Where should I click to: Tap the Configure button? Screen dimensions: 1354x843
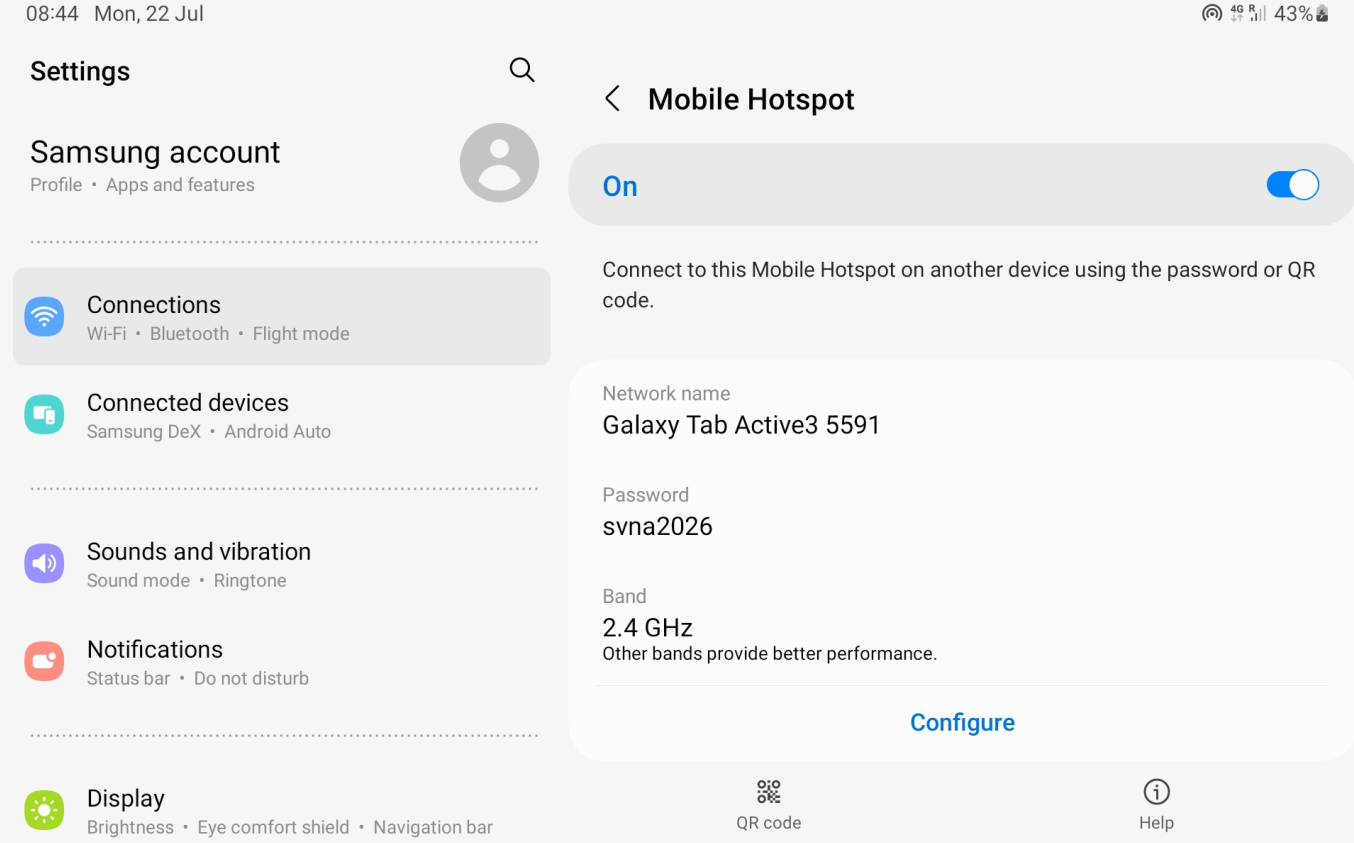[962, 722]
